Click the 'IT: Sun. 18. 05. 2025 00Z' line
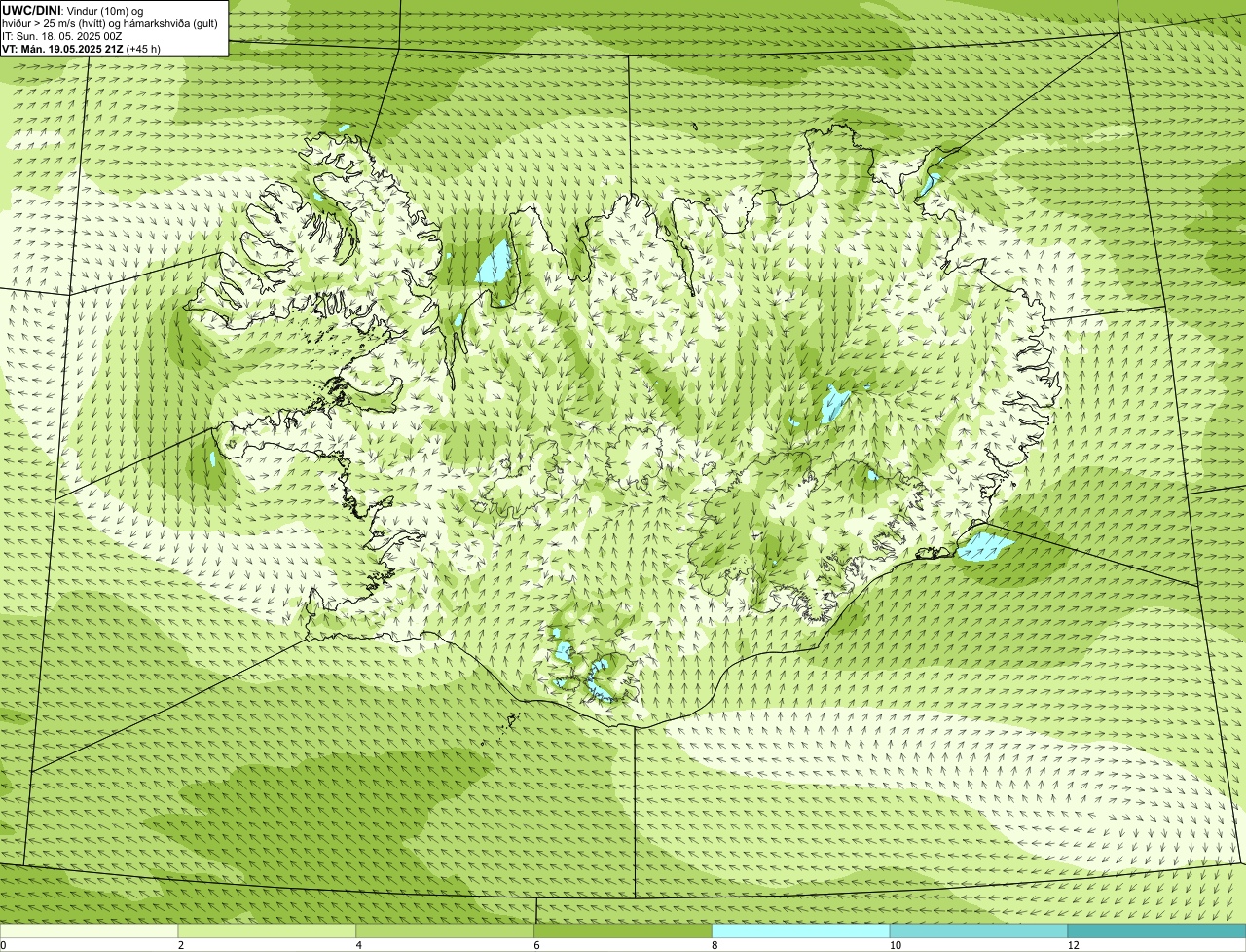Viewport: 1246px width, 952px height. click(62, 35)
